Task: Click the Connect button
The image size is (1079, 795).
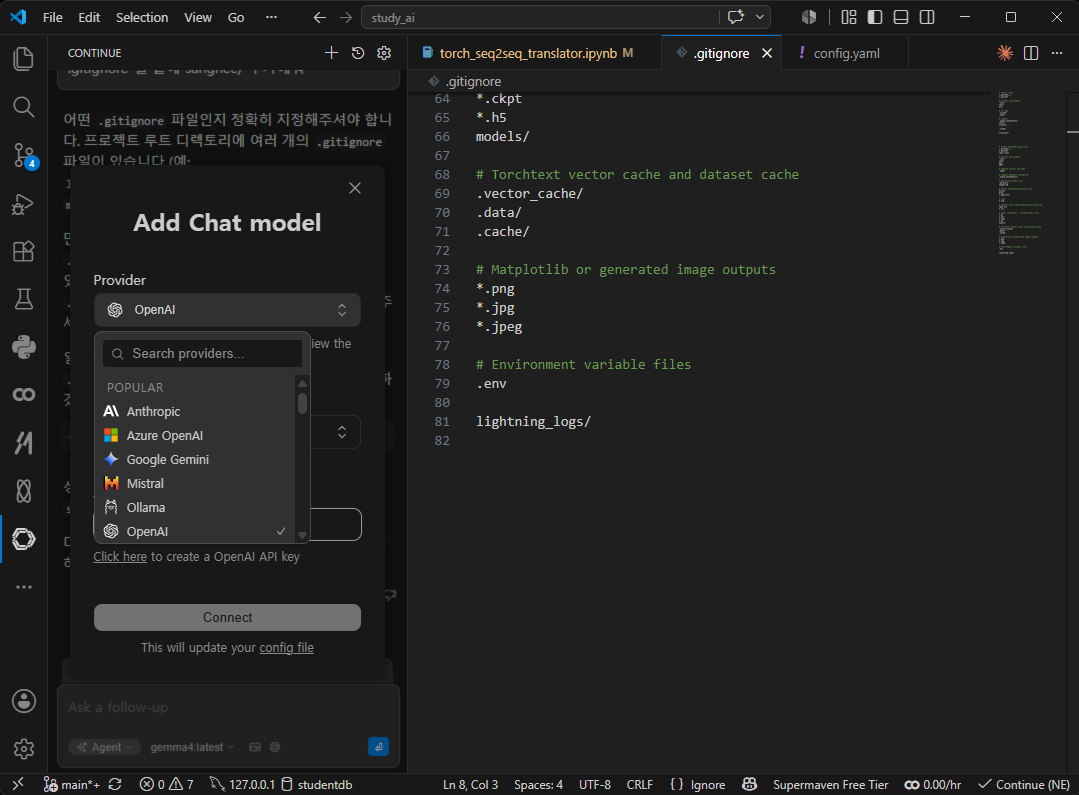Action: click(227, 617)
